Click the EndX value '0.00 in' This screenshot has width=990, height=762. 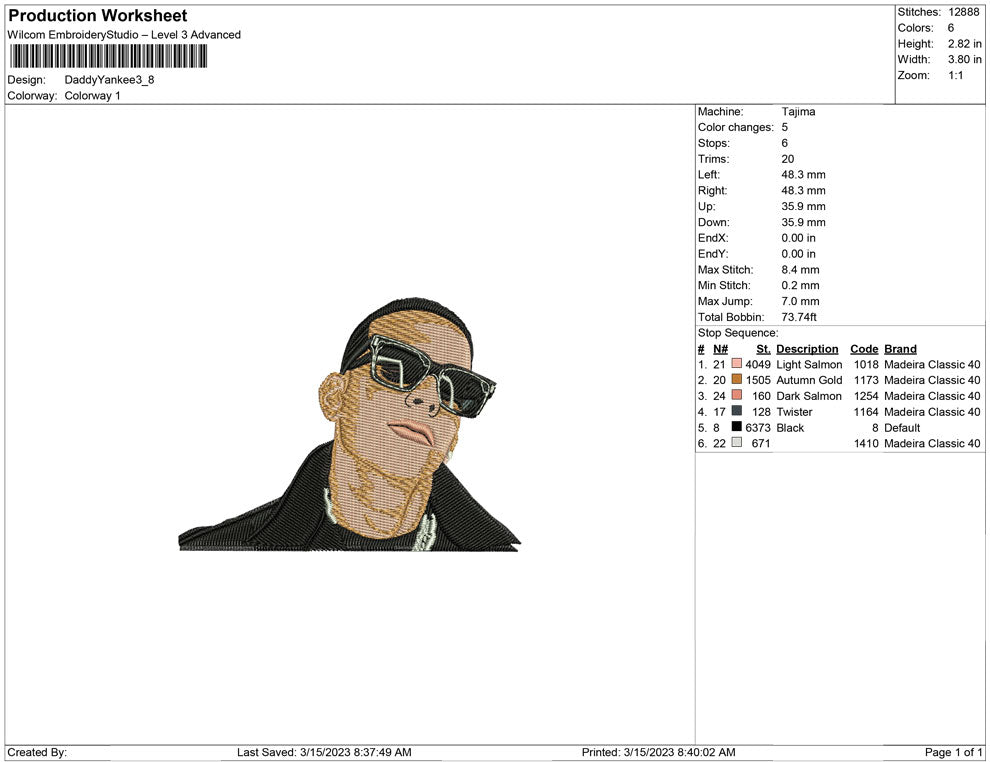point(798,238)
